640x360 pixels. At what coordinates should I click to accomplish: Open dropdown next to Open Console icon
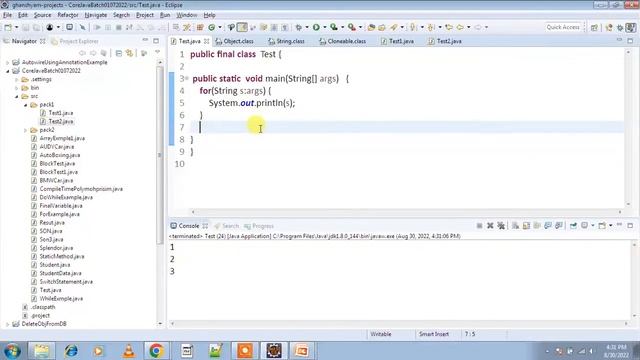pos(610,226)
